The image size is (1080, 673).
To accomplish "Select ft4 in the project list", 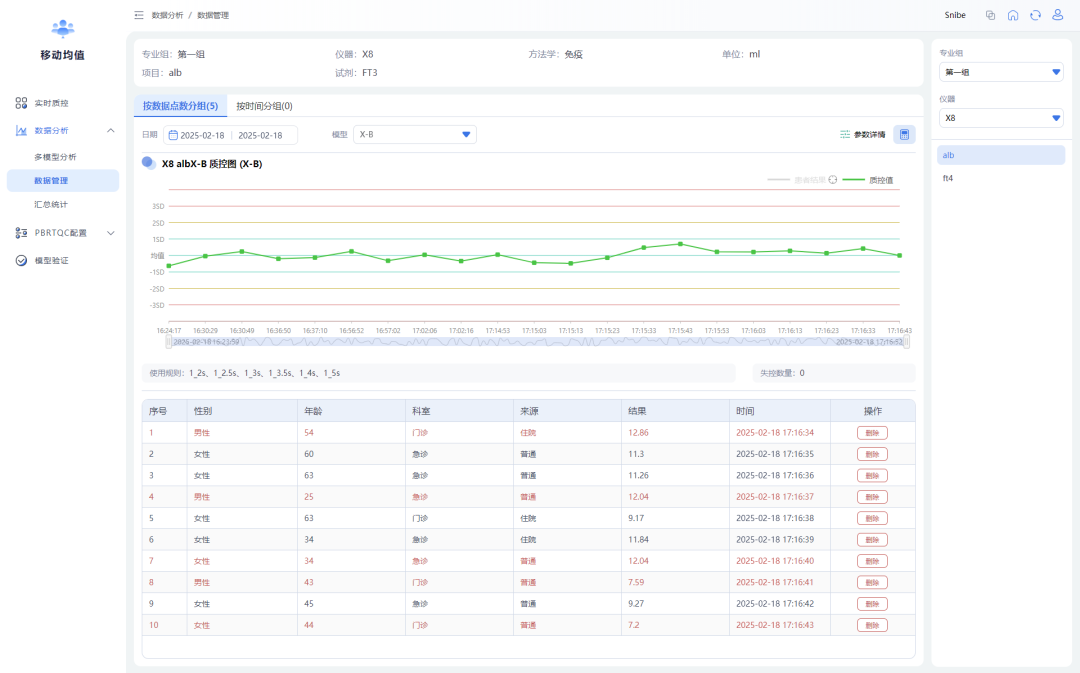I will click(948, 178).
